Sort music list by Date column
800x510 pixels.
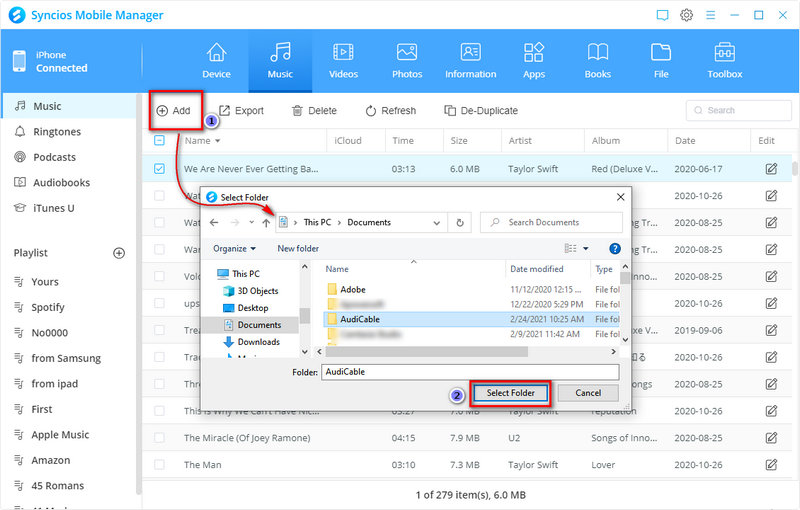pyautogui.click(x=685, y=140)
